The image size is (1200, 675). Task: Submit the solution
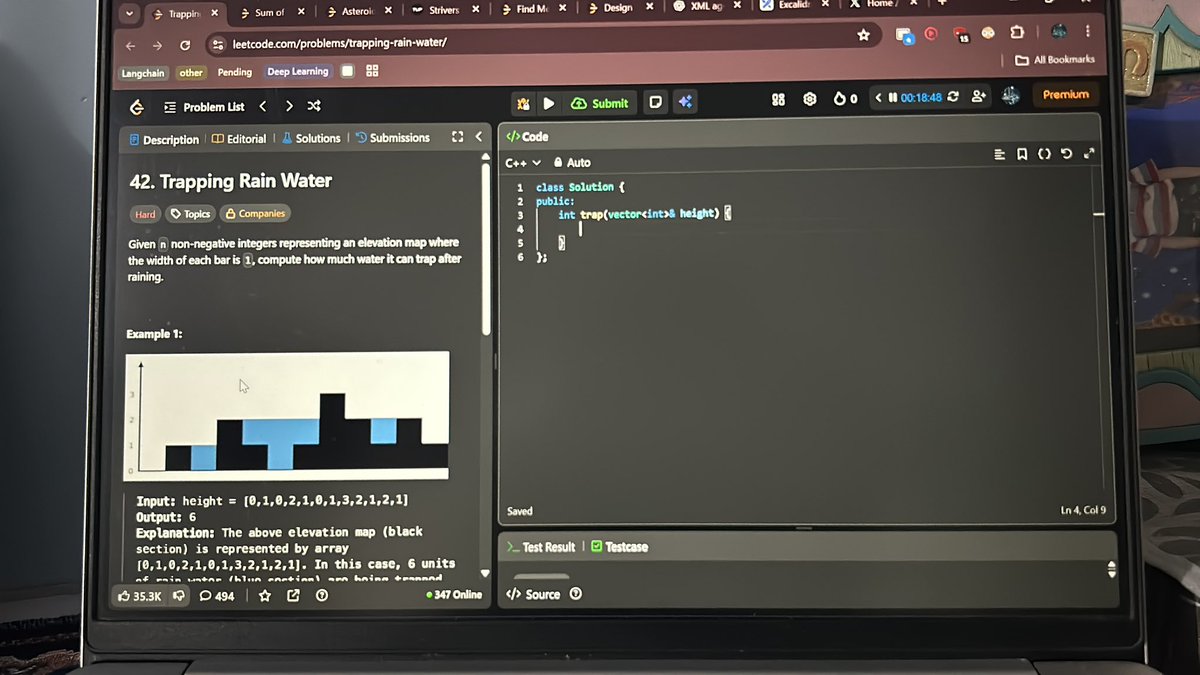coord(600,103)
